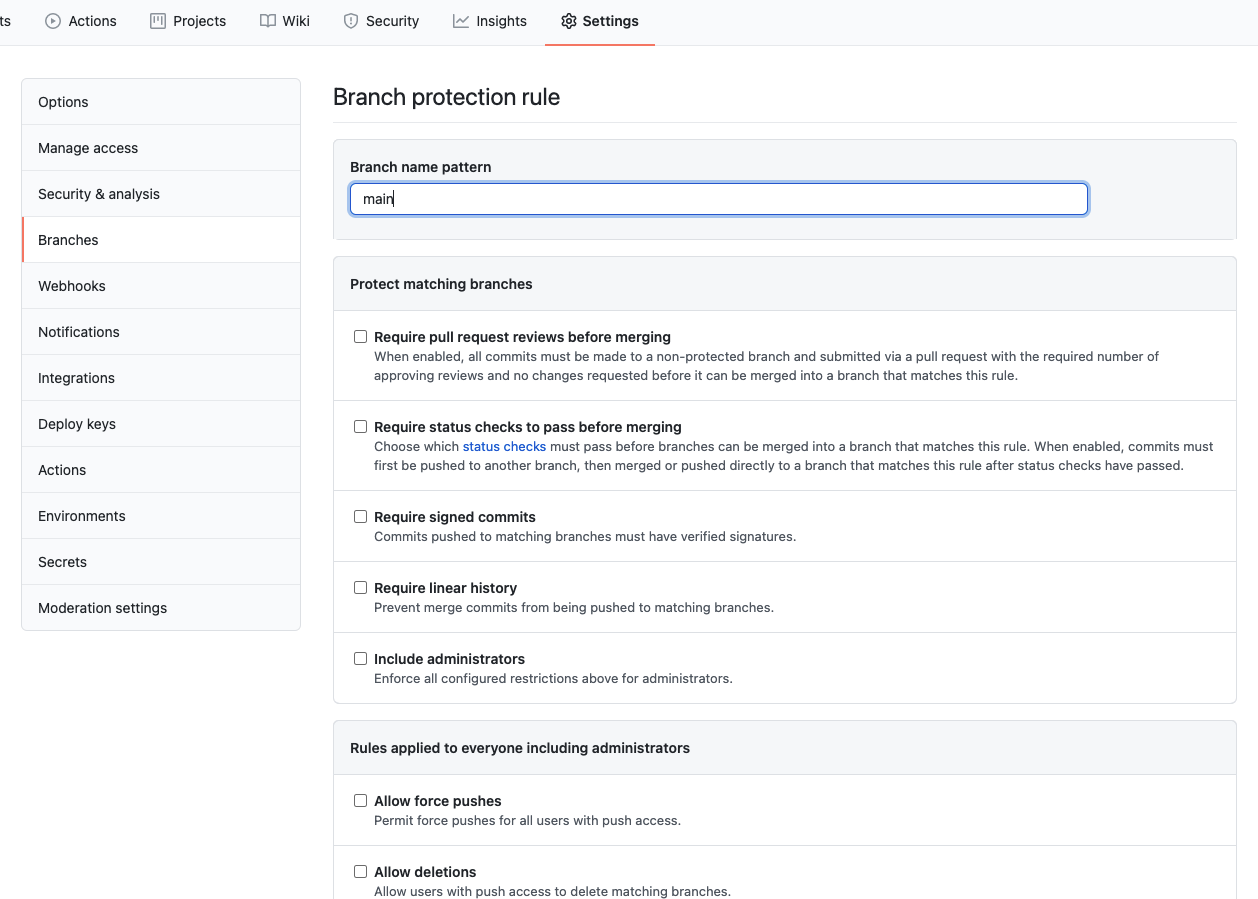Check Require status checks to pass
Screen dimensions: 1258x899
(x=361, y=427)
